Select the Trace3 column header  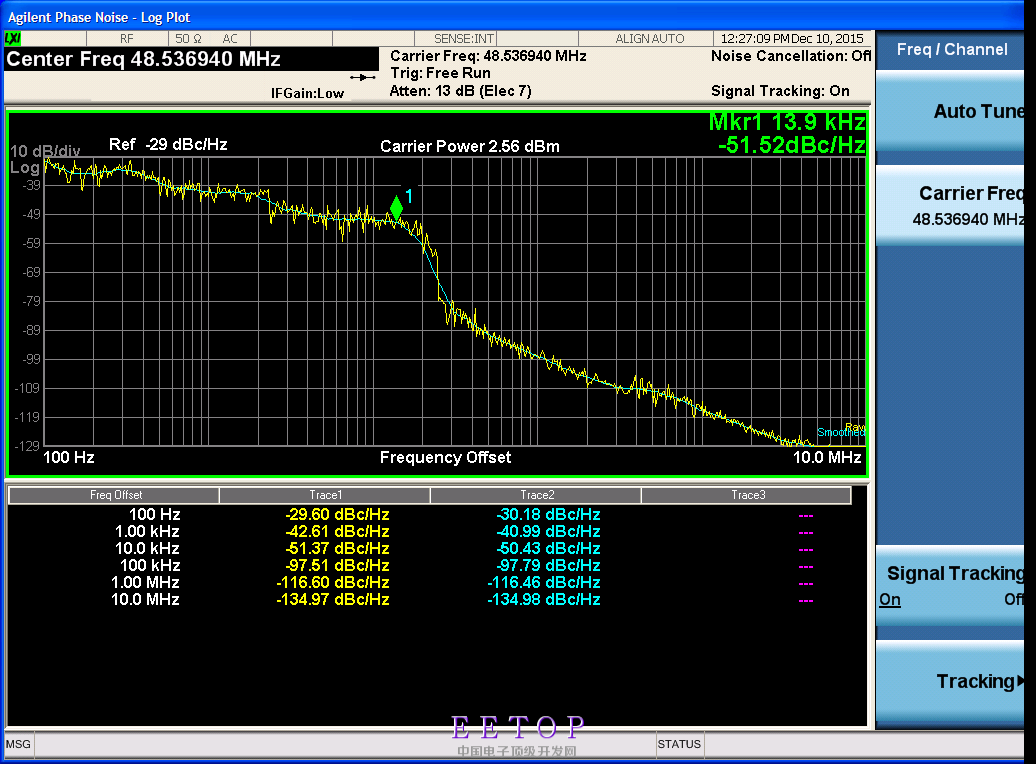click(746, 495)
